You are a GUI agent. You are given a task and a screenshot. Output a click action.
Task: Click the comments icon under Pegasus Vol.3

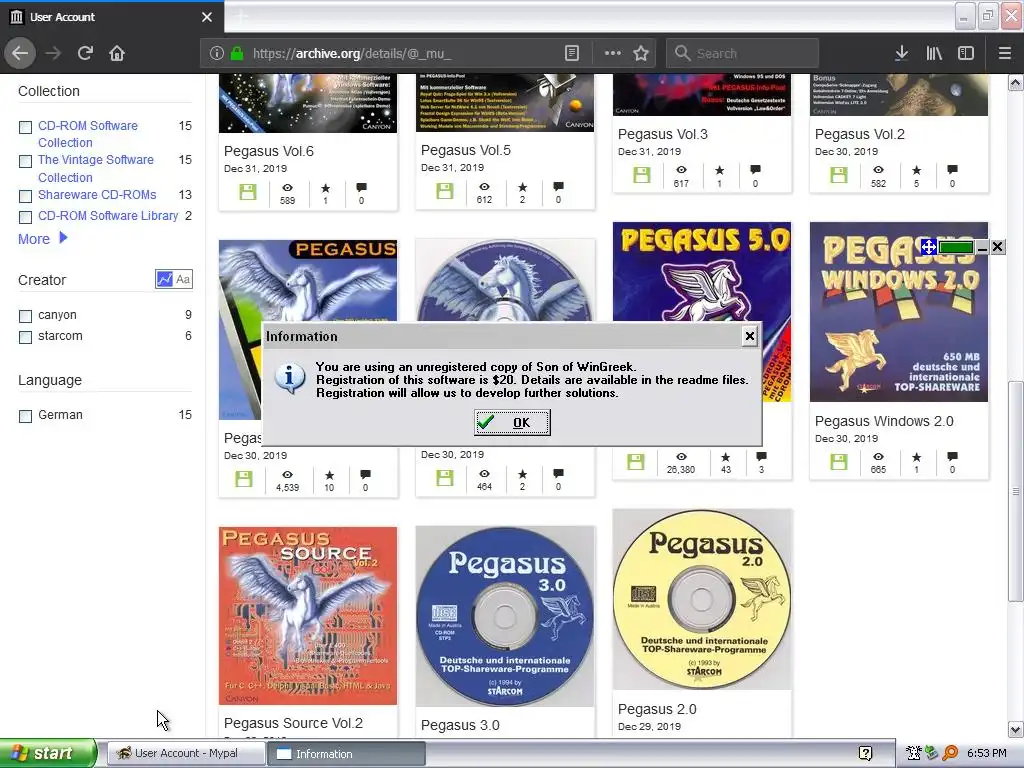(x=756, y=170)
